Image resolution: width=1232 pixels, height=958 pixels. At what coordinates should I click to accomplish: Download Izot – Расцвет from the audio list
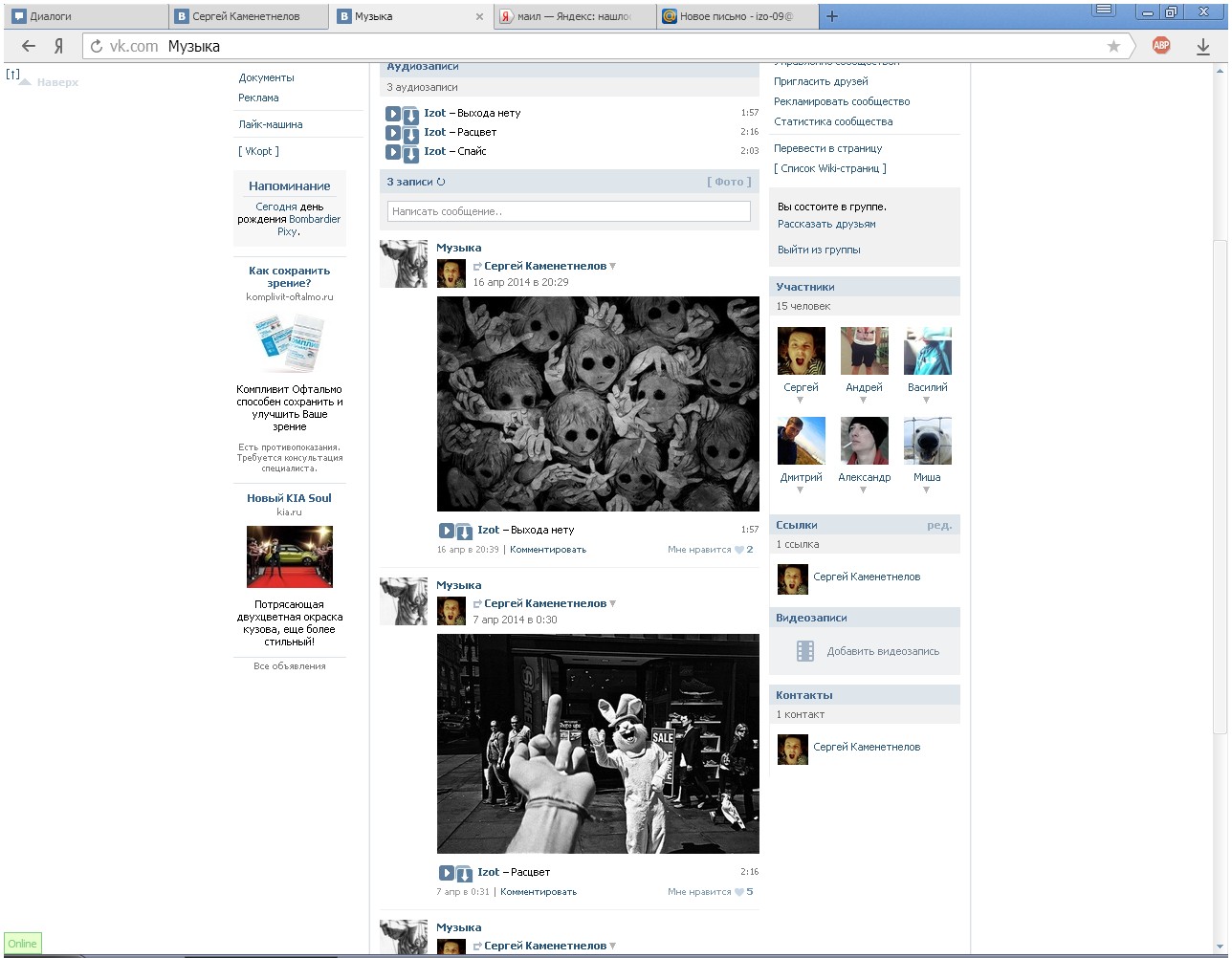pos(409,134)
